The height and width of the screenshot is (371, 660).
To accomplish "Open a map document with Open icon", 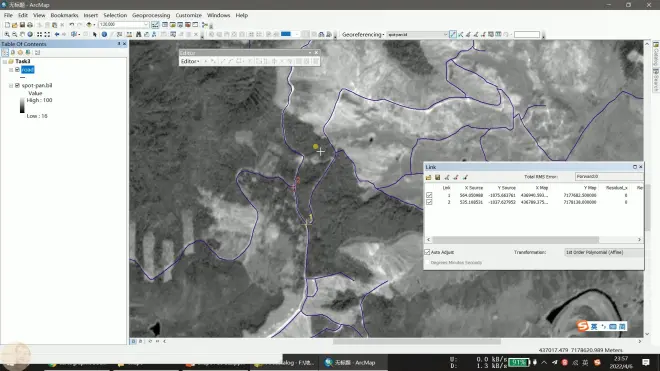I will (15, 25).
